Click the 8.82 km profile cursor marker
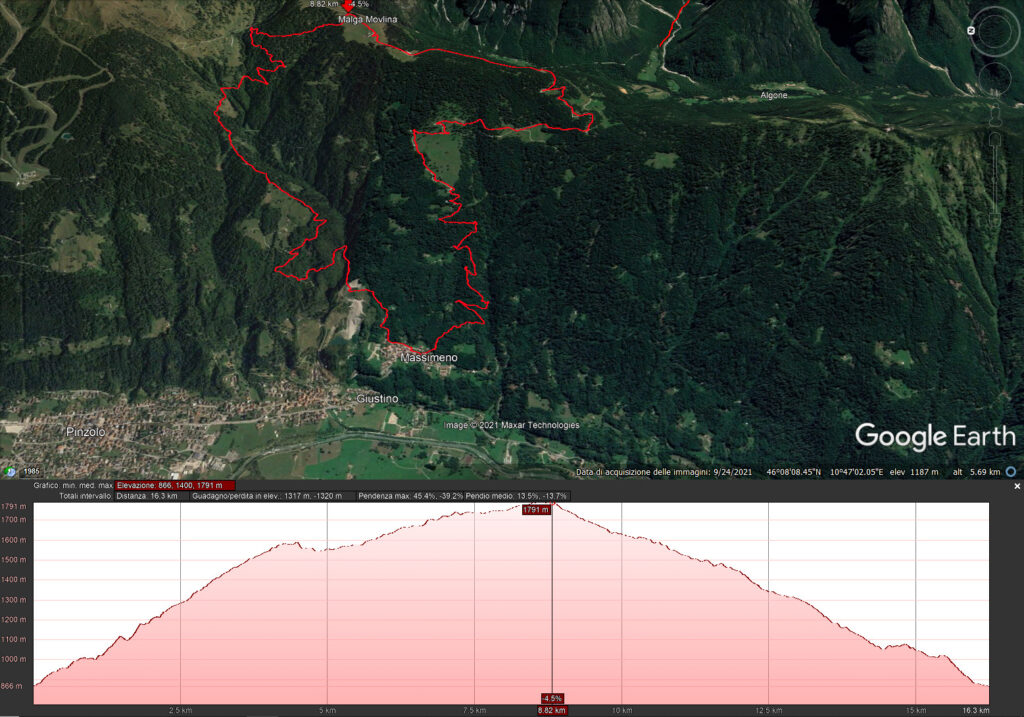1024x717 pixels. click(x=552, y=710)
